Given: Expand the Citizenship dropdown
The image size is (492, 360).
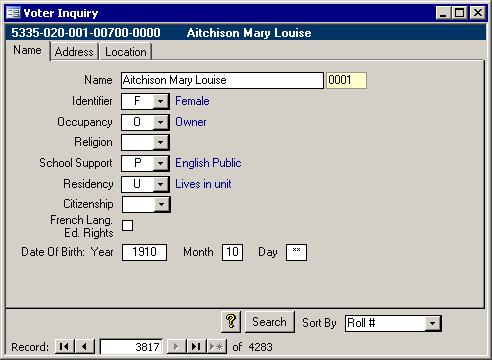Looking at the screenshot, I should click(162, 204).
